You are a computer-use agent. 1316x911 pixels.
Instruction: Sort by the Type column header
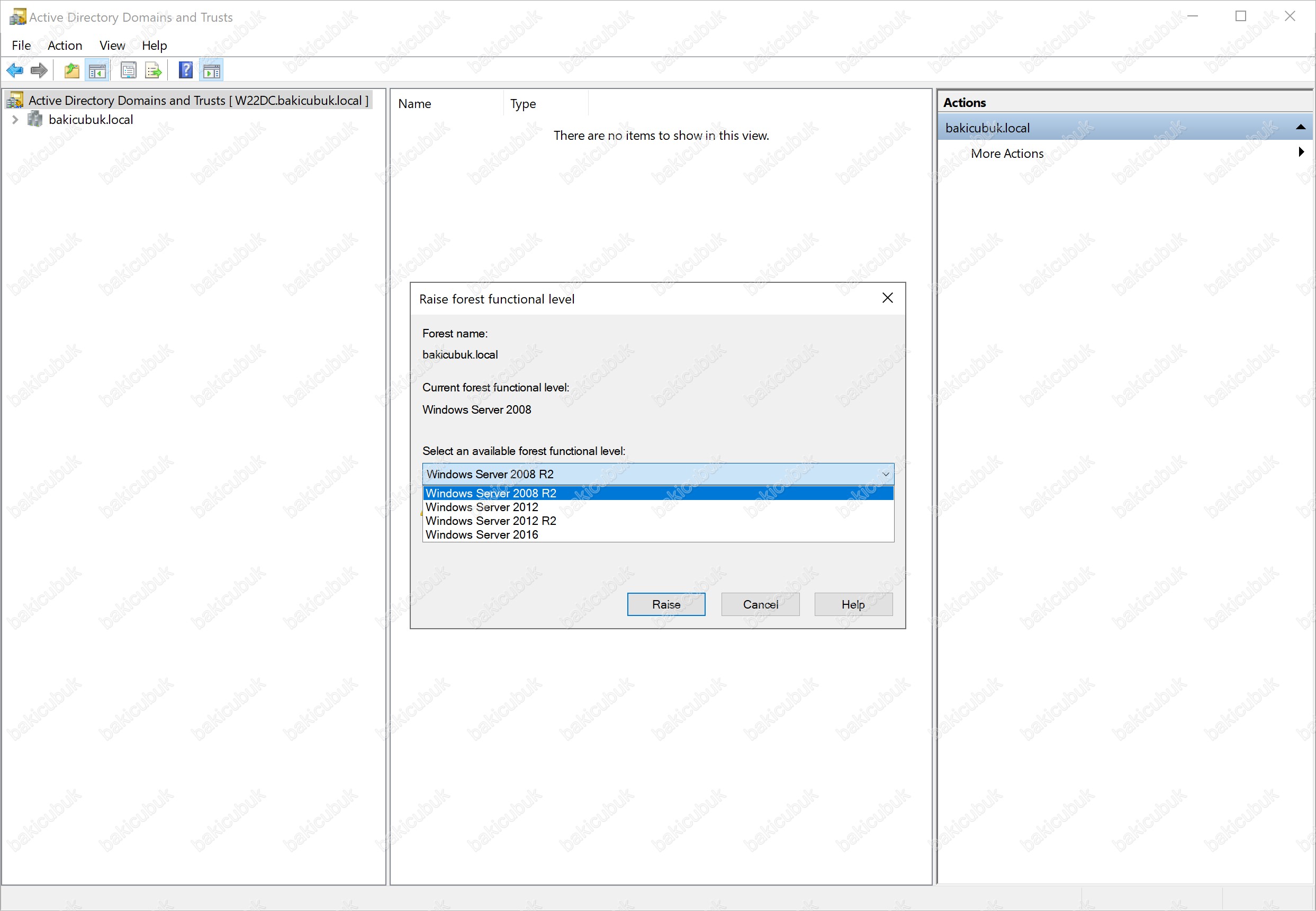545,104
